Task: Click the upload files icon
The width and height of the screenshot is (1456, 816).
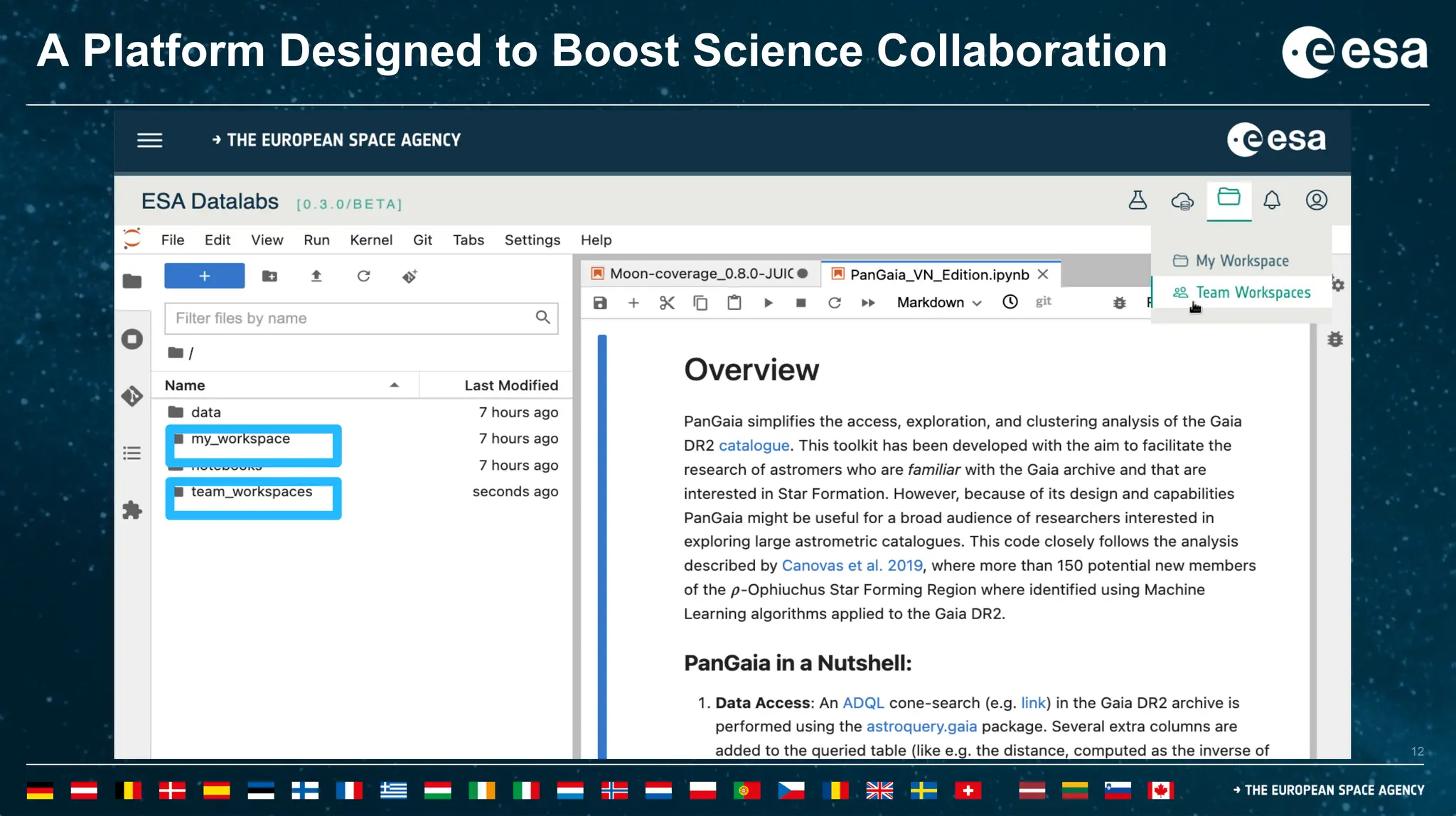Action: click(x=316, y=276)
